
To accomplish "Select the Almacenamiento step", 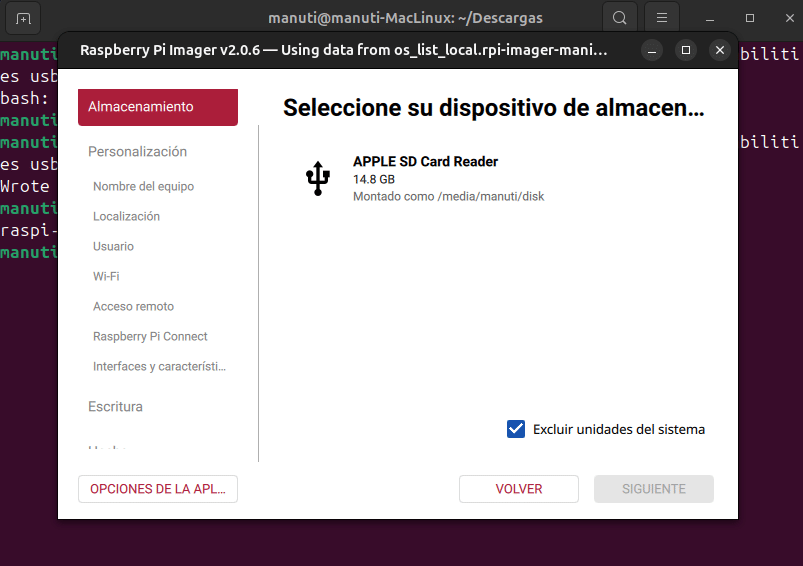I will pos(158,107).
